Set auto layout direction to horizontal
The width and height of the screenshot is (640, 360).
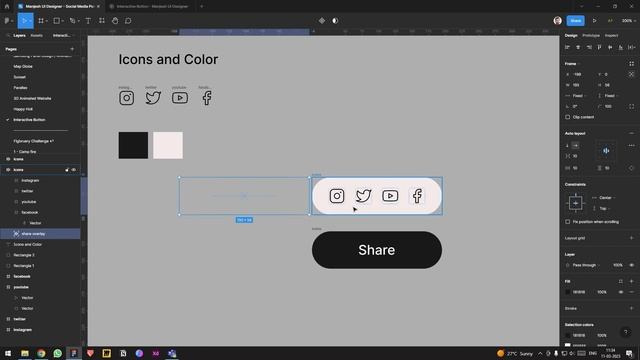coord(575,145)
